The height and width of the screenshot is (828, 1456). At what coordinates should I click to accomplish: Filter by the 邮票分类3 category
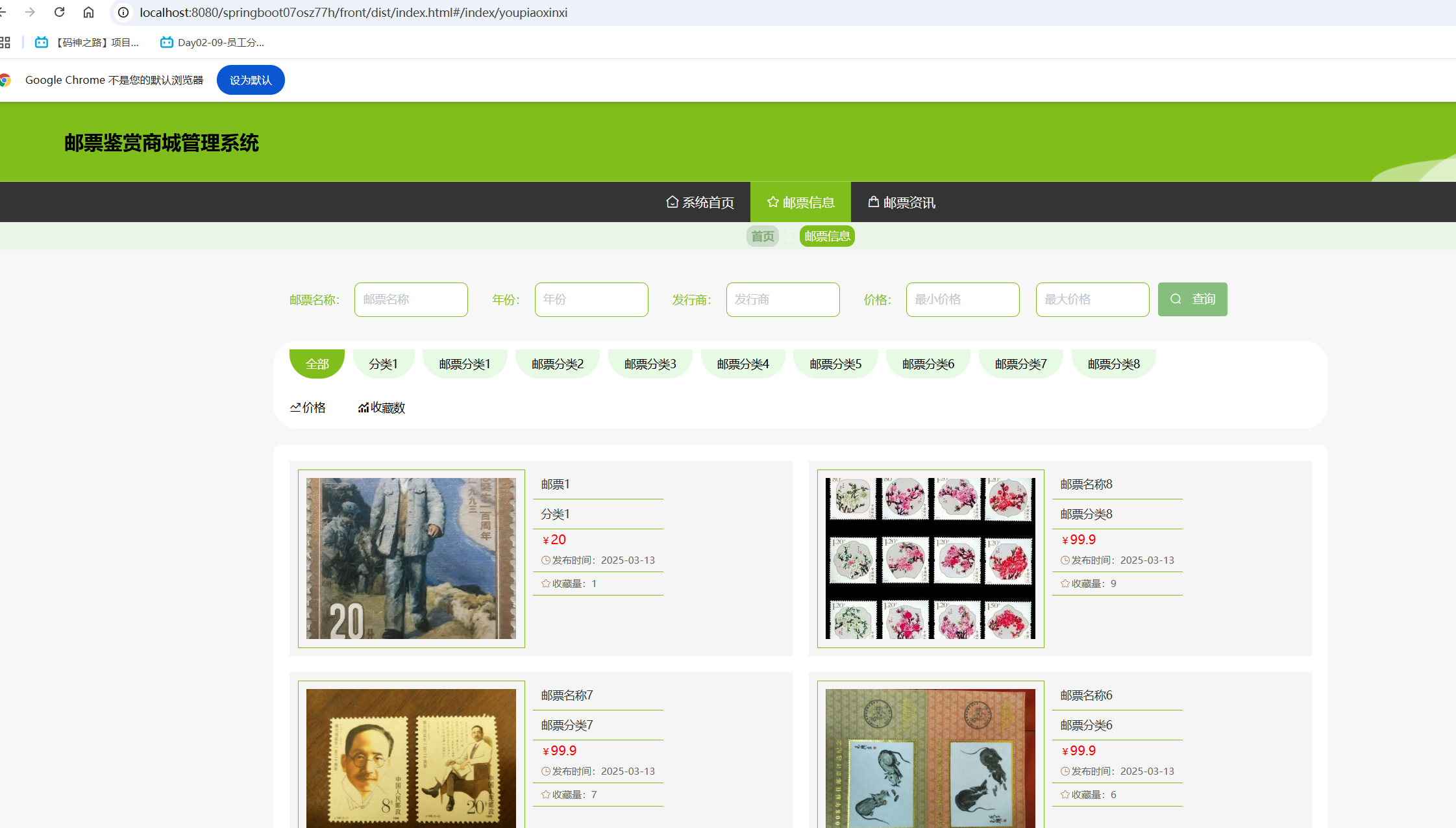click(x=650, y=364)
